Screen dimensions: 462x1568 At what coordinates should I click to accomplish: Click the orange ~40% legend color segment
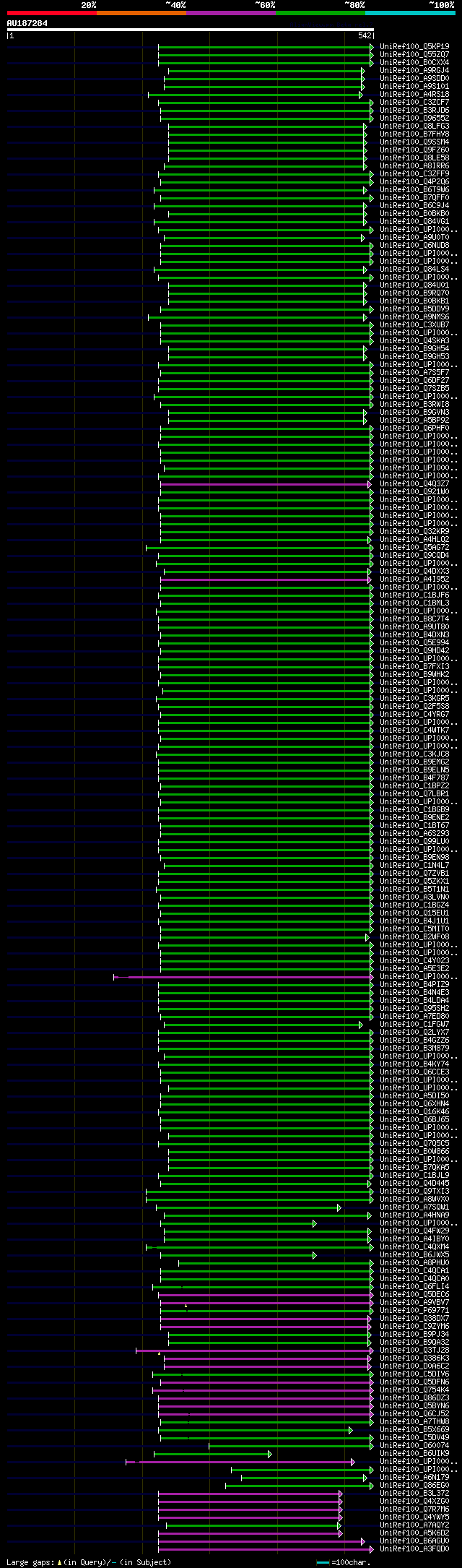click(x=141, y=13)
